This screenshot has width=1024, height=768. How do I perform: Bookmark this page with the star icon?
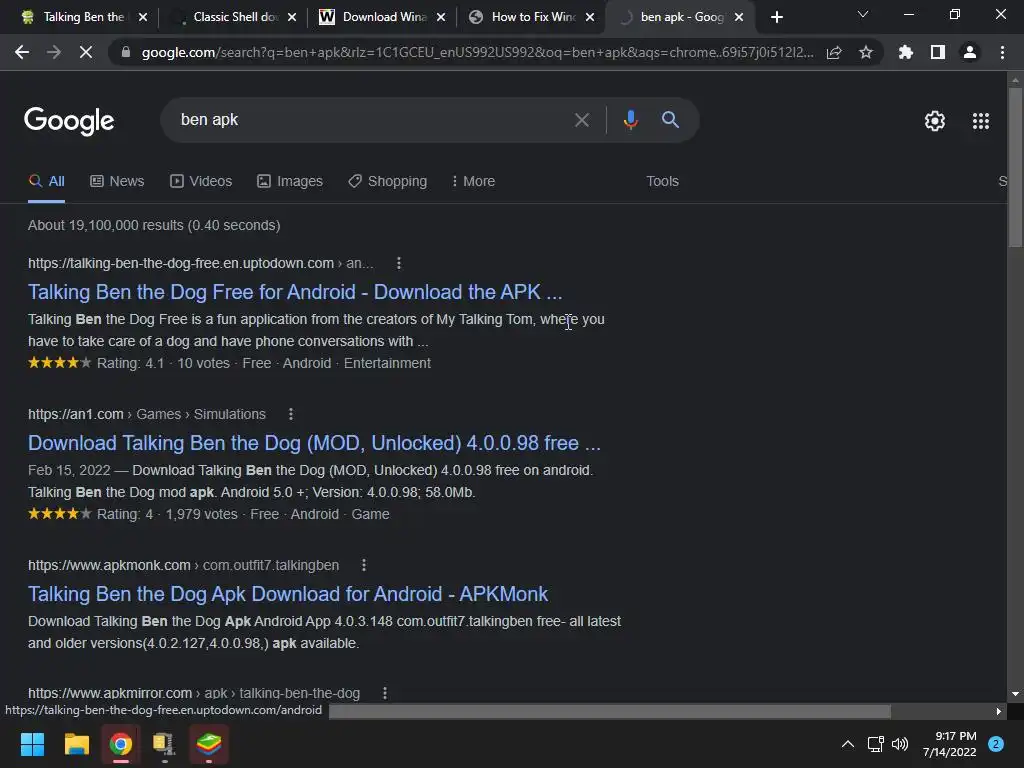pos(865,52)
